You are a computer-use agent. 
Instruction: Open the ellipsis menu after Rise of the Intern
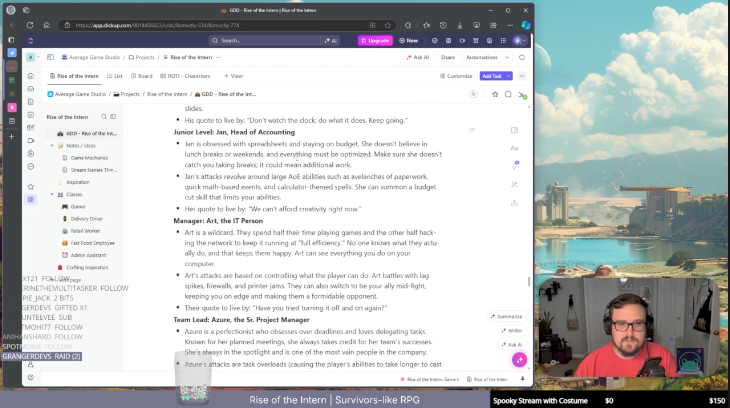tap(218, 57)
